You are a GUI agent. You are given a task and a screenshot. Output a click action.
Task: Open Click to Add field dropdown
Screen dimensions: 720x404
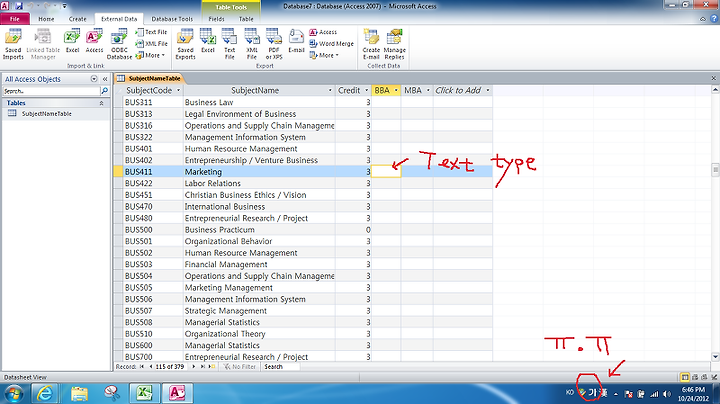point(488,90)
